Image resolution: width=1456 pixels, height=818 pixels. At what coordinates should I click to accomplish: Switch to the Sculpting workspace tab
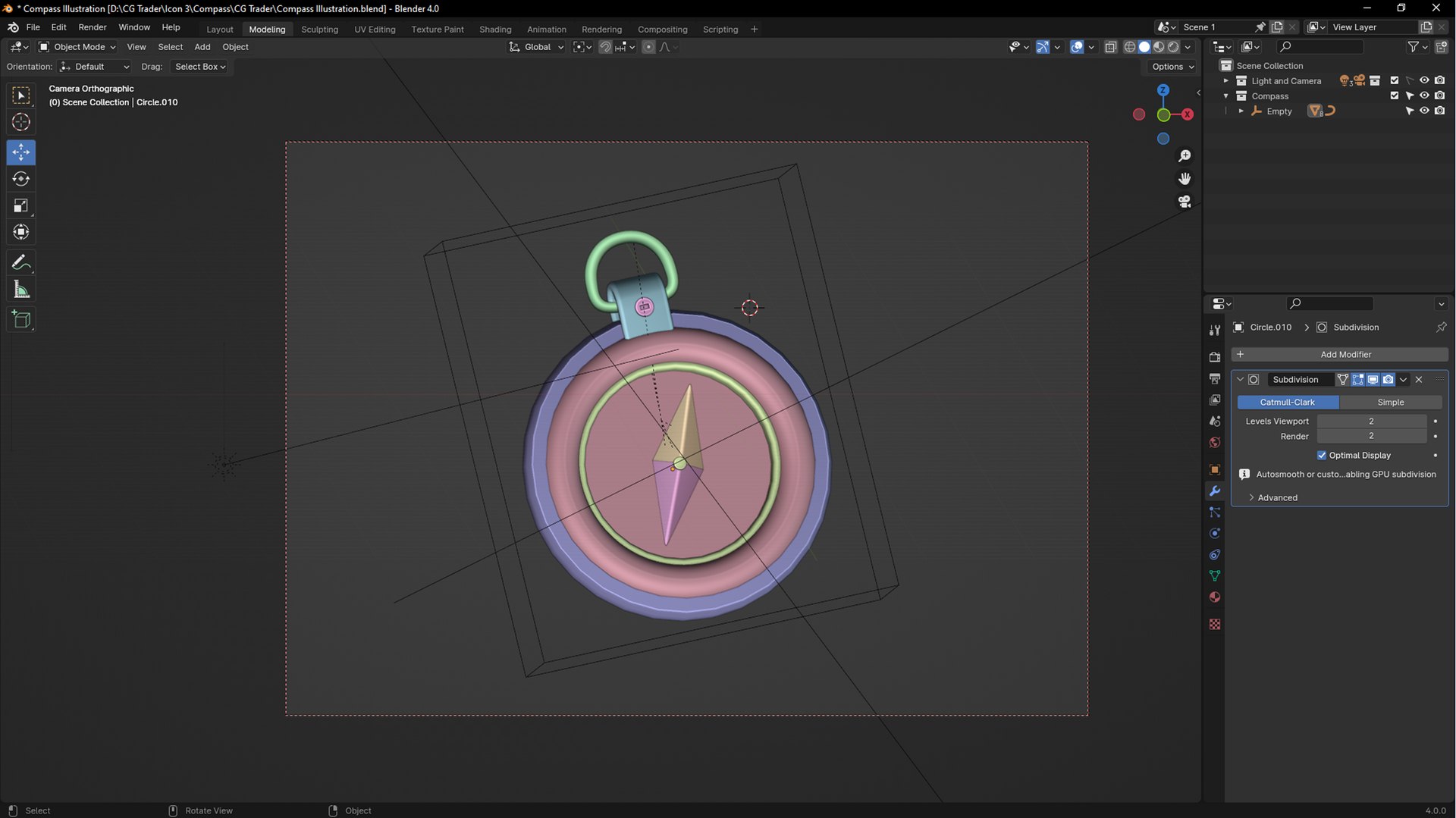pos(319,30)
